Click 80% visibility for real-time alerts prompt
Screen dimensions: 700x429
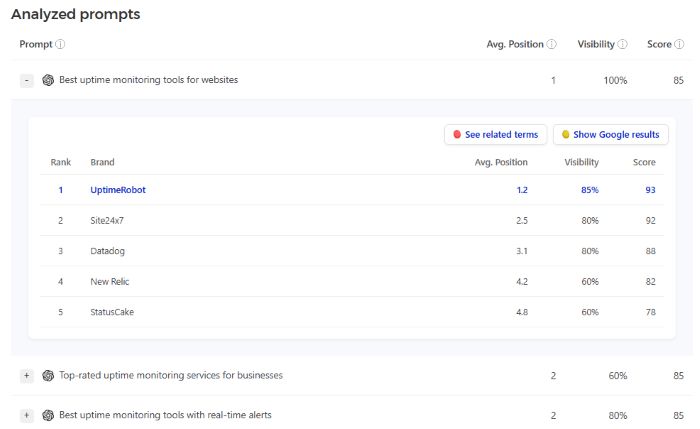[x=618, y=416]
